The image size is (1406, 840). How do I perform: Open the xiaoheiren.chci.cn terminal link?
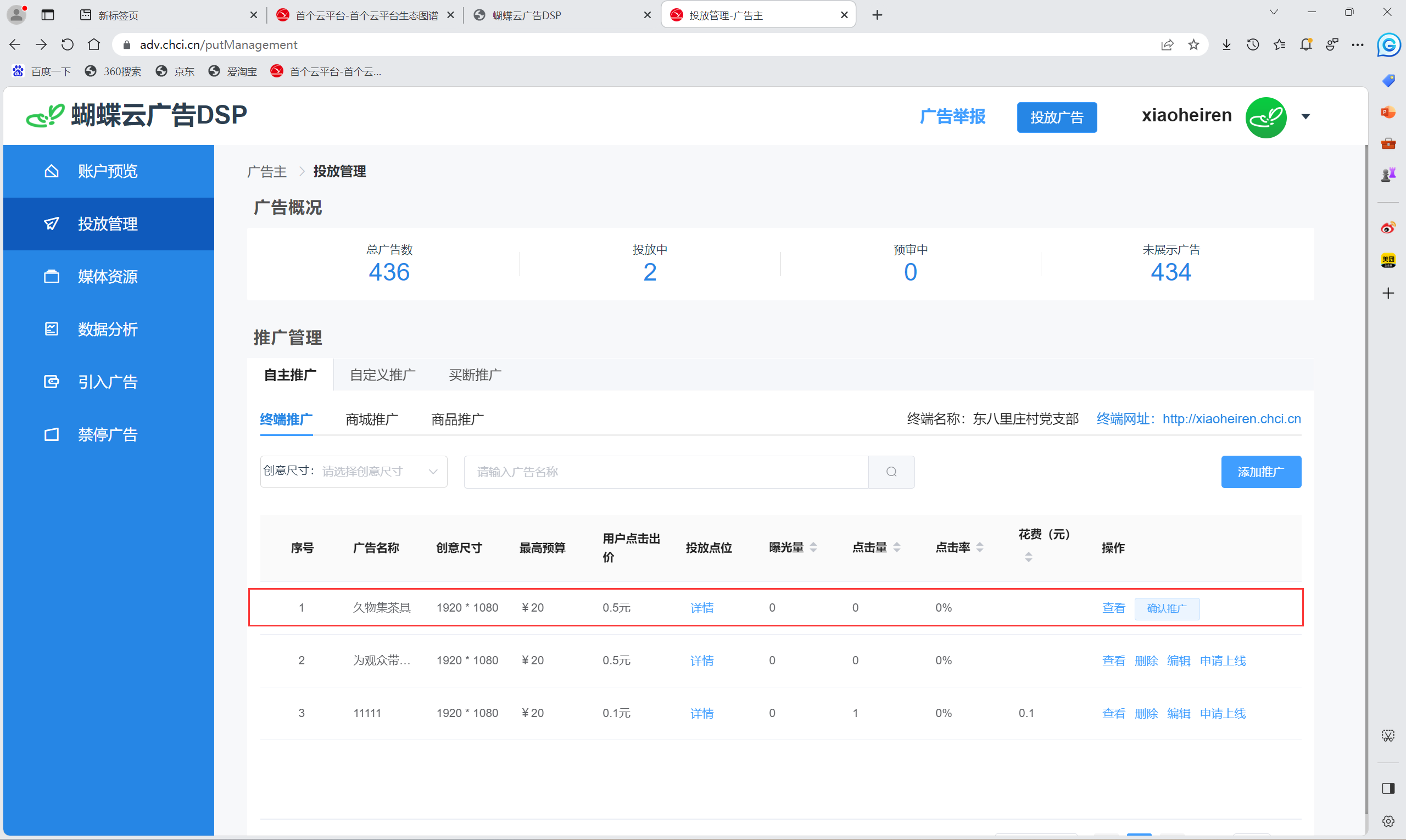[x=1231, y=419]
